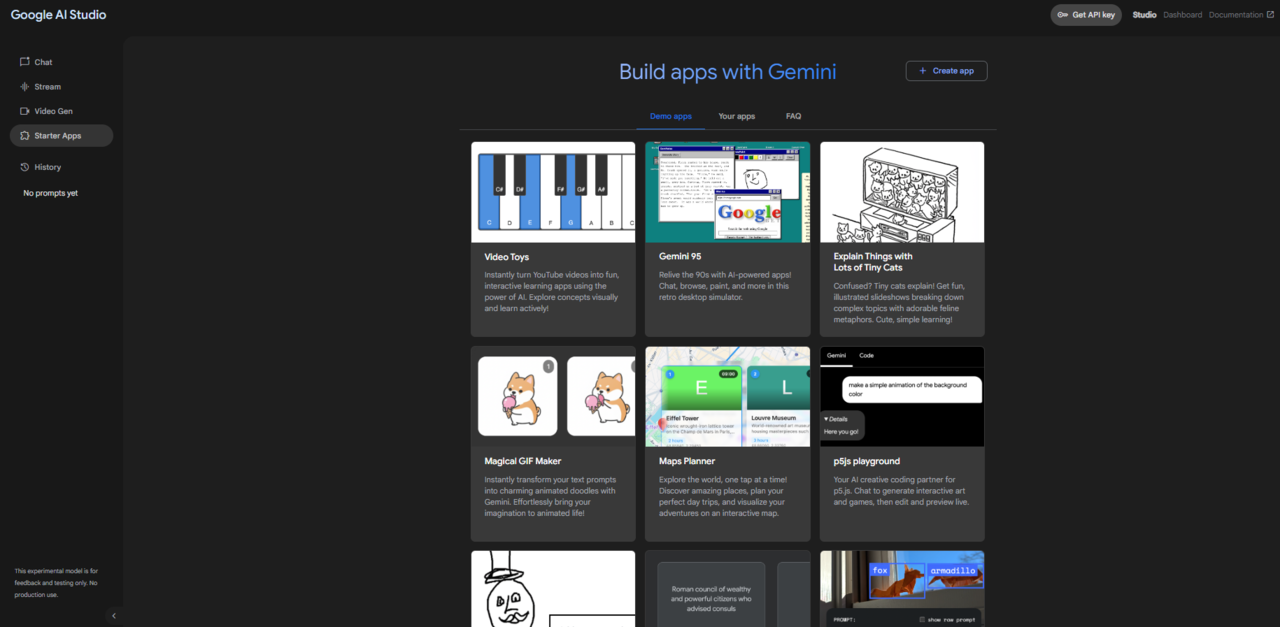The height and width of the screenshot is (627, 1280).
Task: Click the experimental model disclaimer text
Action: pyautogui.click(x=56, y=583)
